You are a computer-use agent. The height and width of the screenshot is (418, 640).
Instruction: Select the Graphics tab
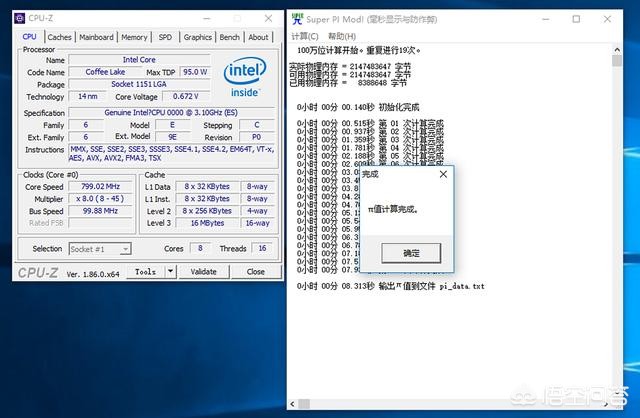(198, 37)
